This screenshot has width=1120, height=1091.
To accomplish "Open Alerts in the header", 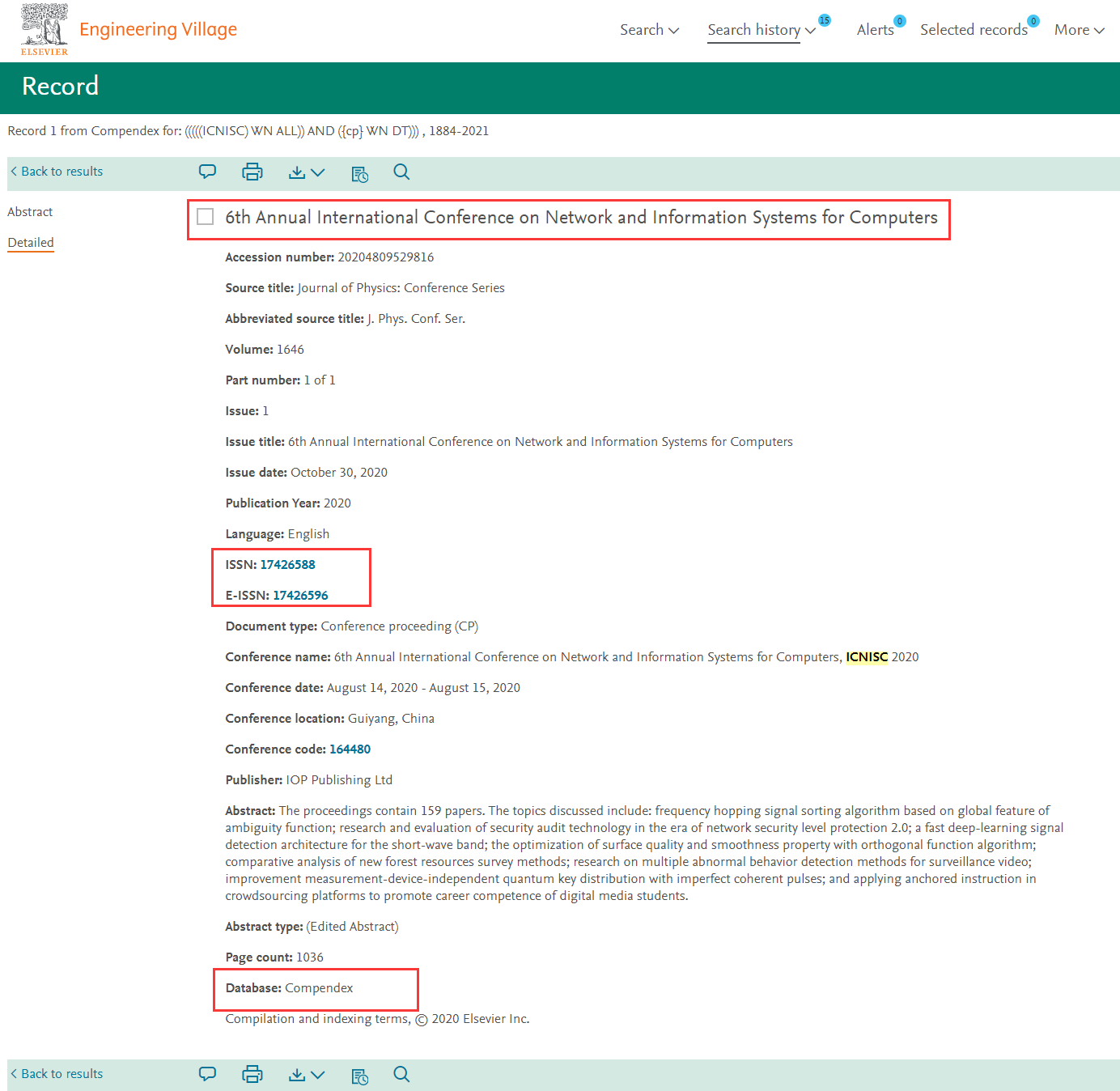I will pyautogui.click(x=875, y=30).
